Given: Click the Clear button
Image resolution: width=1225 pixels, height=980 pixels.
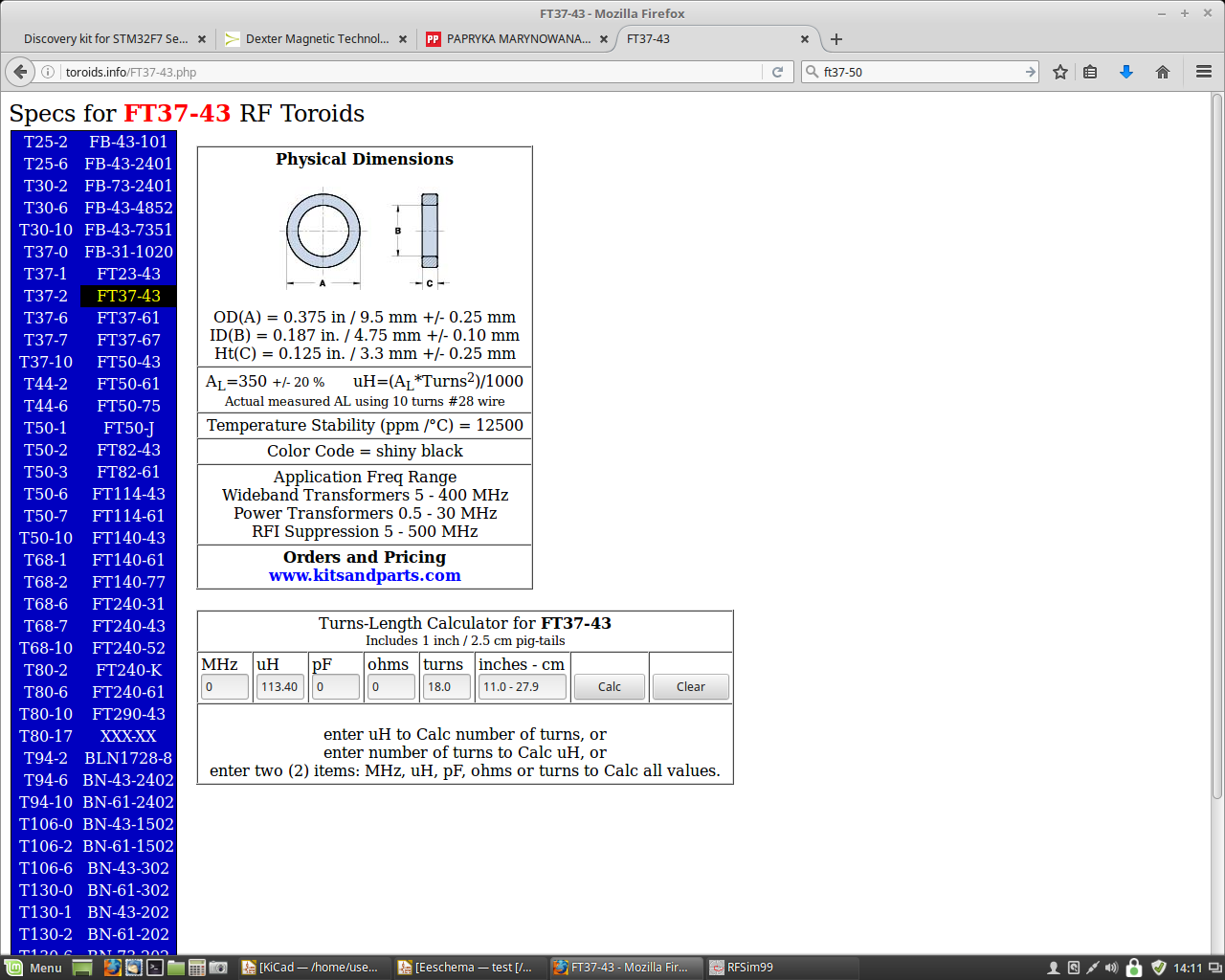Looking at the screenshot, I should tap(691, 687).
